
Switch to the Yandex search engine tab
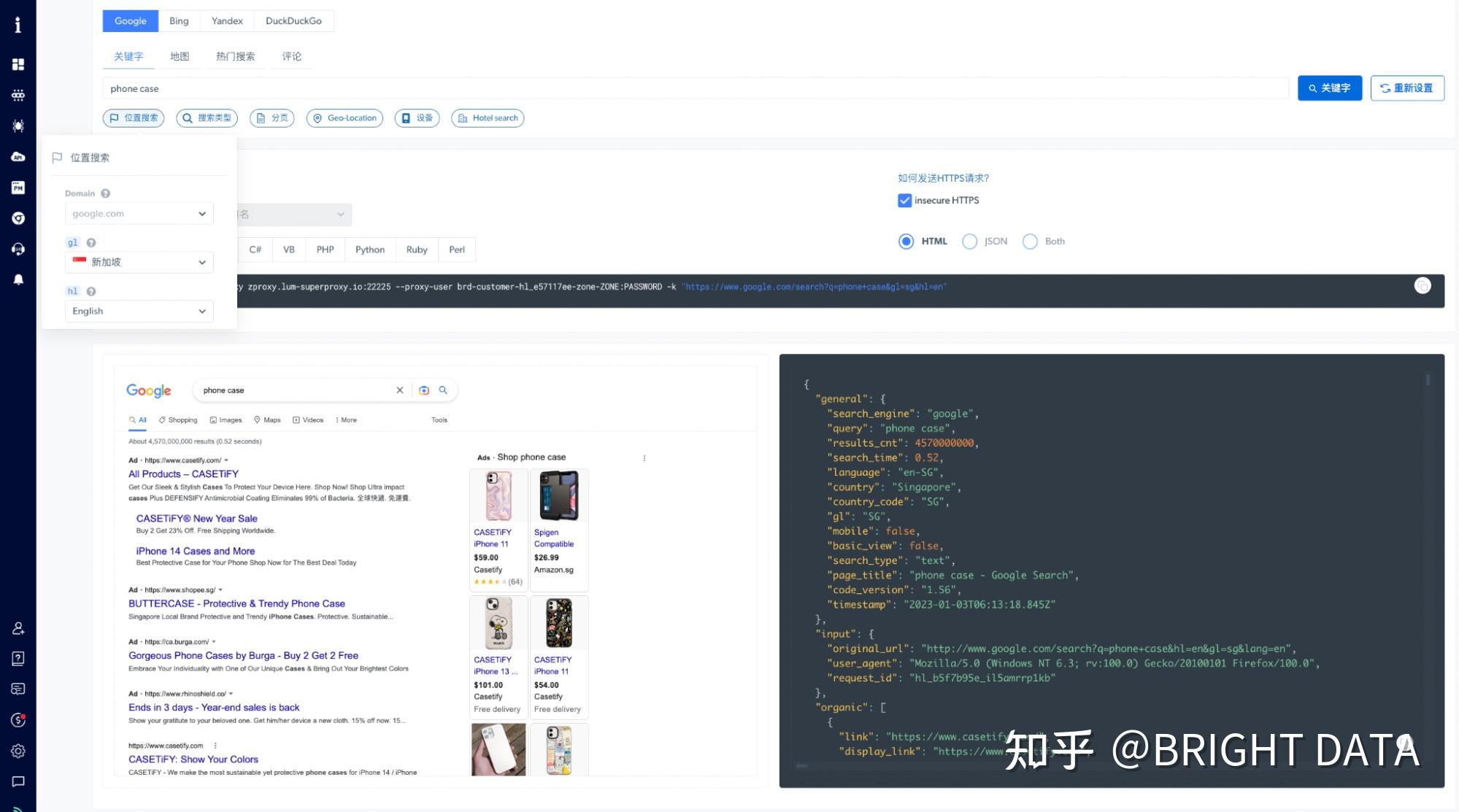pyautogui.click(x=227, y=21)
